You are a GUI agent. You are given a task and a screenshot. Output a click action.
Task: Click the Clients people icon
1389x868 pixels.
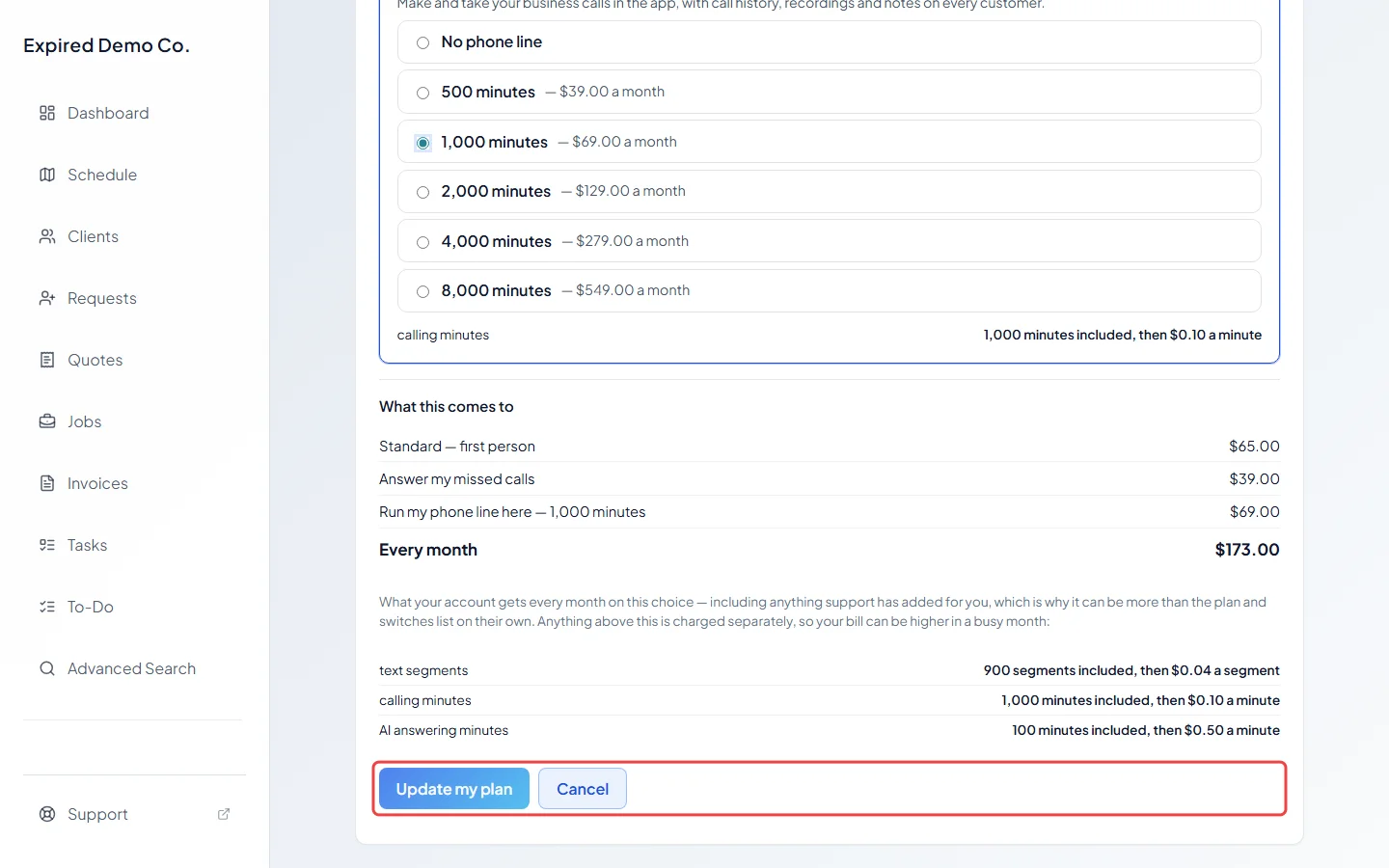click(47, 236)
